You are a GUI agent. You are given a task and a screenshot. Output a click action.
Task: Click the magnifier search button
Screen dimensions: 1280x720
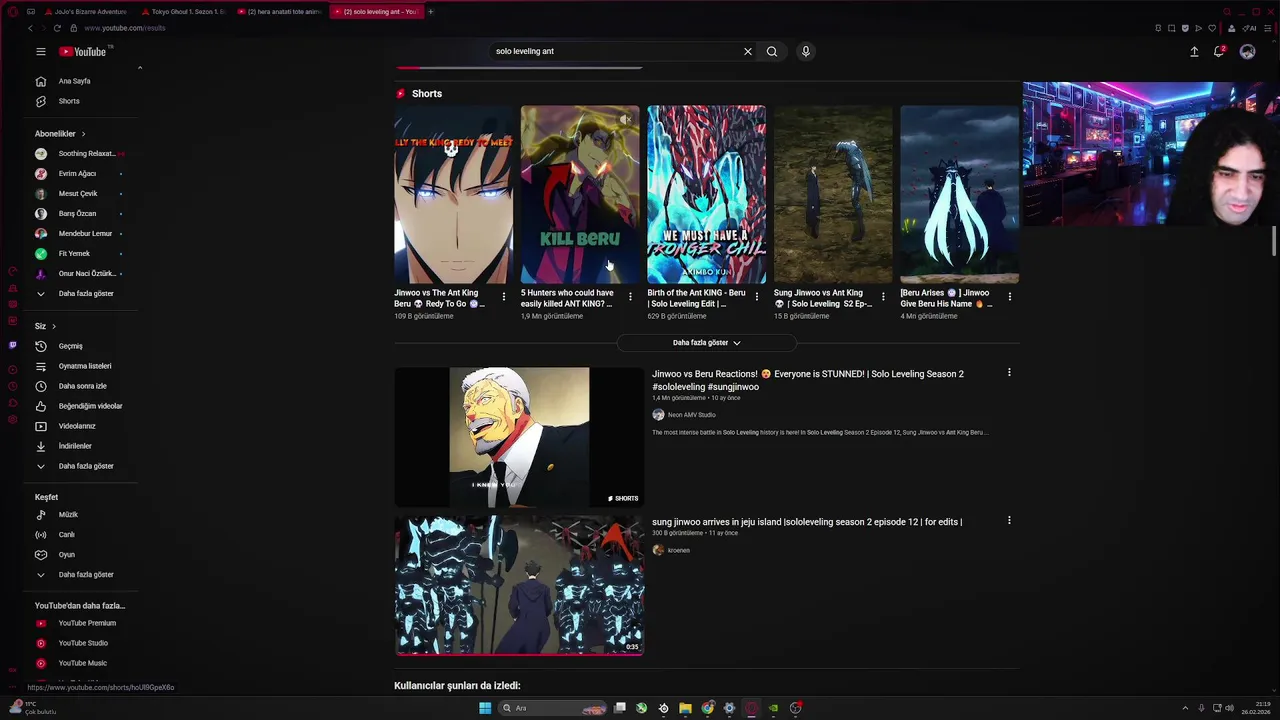772,51
